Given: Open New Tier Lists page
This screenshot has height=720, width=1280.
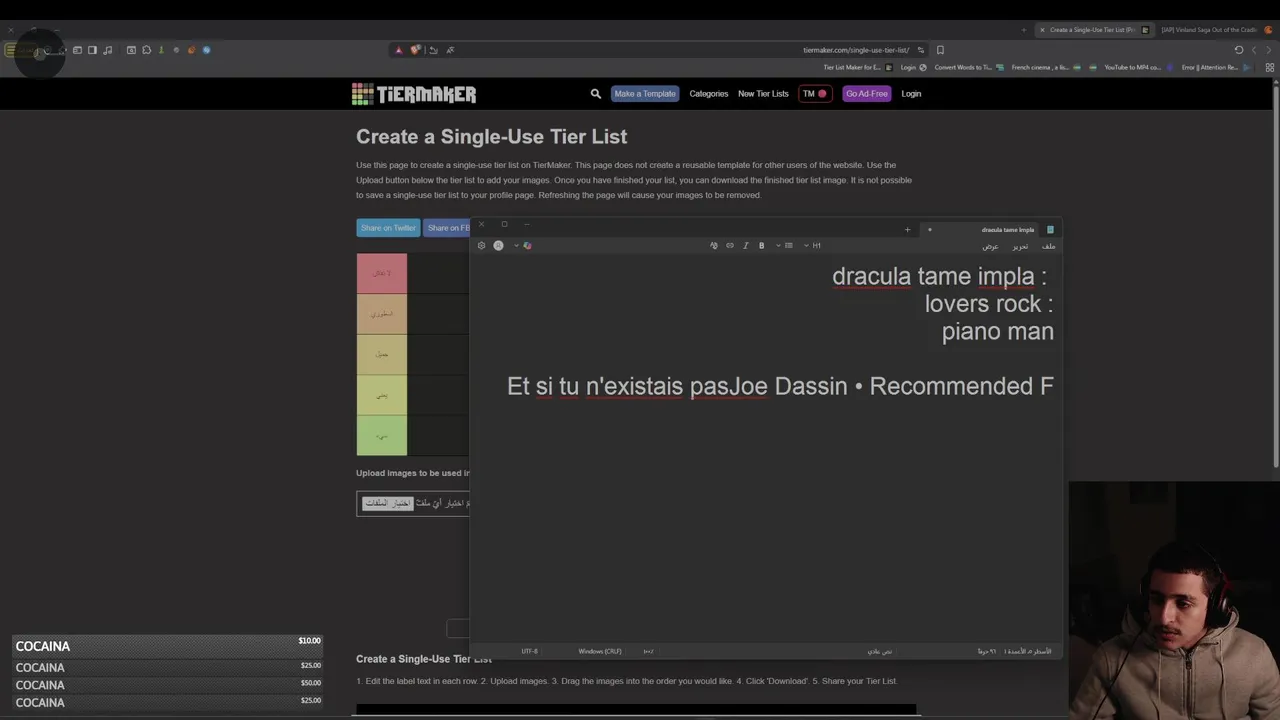Looking at the screenshot, I should click(x=763, y=94).
